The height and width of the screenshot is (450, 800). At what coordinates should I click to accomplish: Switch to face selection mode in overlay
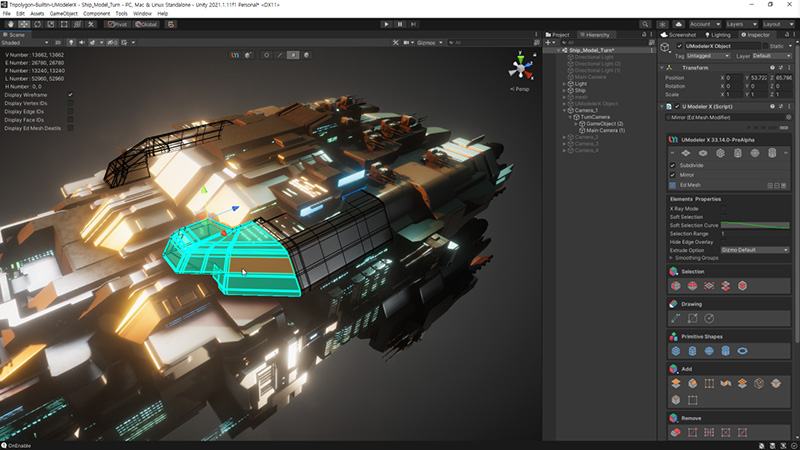point(293,55)
